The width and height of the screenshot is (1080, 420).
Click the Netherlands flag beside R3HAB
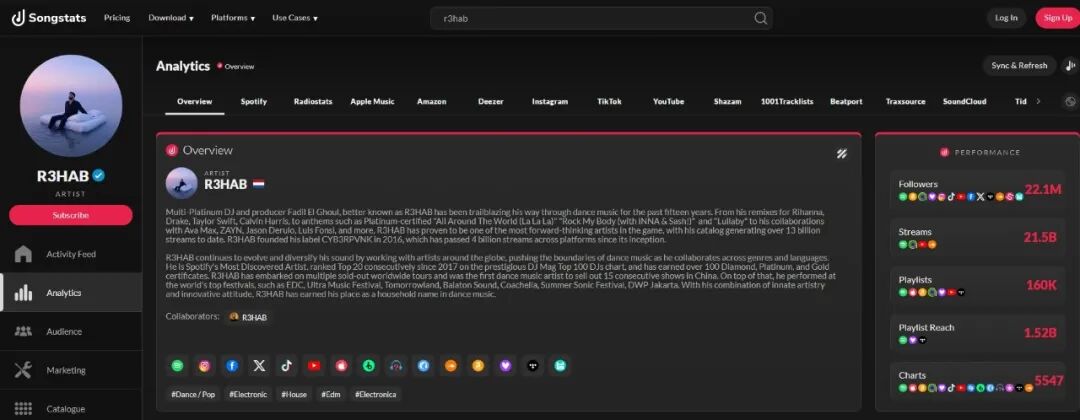pos(258,185)
